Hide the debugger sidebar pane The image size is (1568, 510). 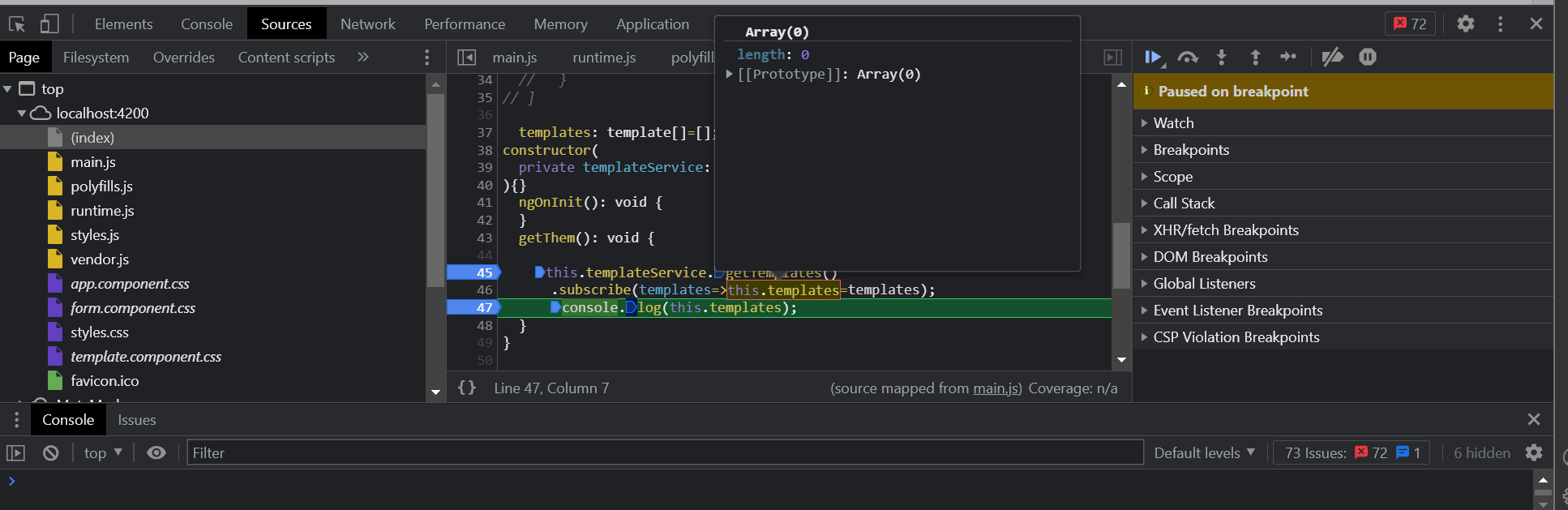tap(1113, 58)
